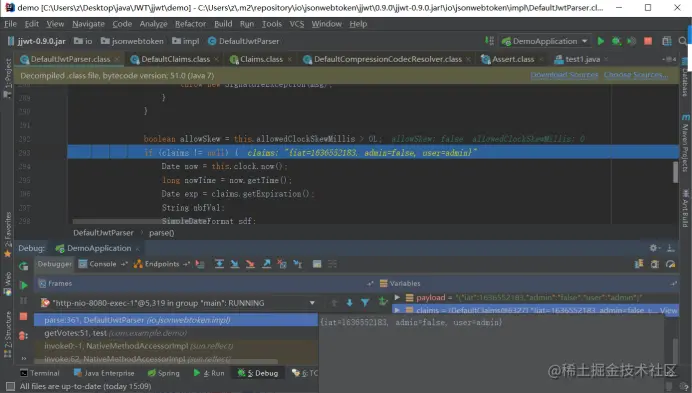This screenshot has height=393, width=692.
Task: Open the Evaluate Expression calculator icon
Action: coord(317,264)
